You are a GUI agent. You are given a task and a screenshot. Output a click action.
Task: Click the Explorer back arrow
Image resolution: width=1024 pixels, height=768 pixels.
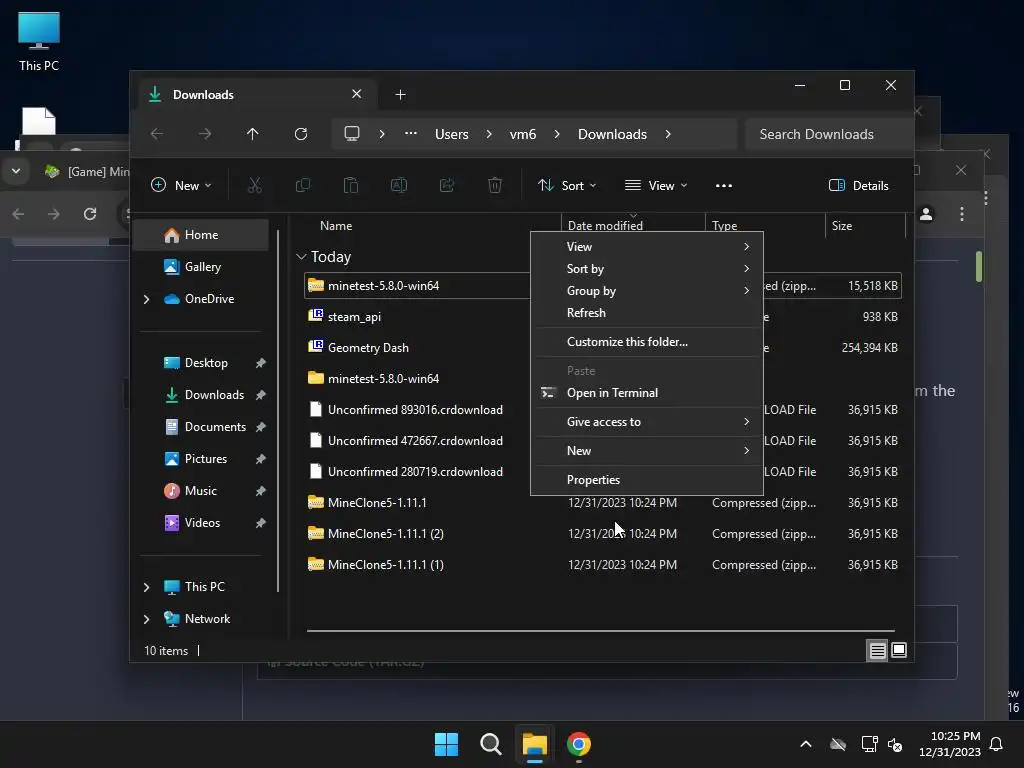pyautogui.click(x=157, y=134)
